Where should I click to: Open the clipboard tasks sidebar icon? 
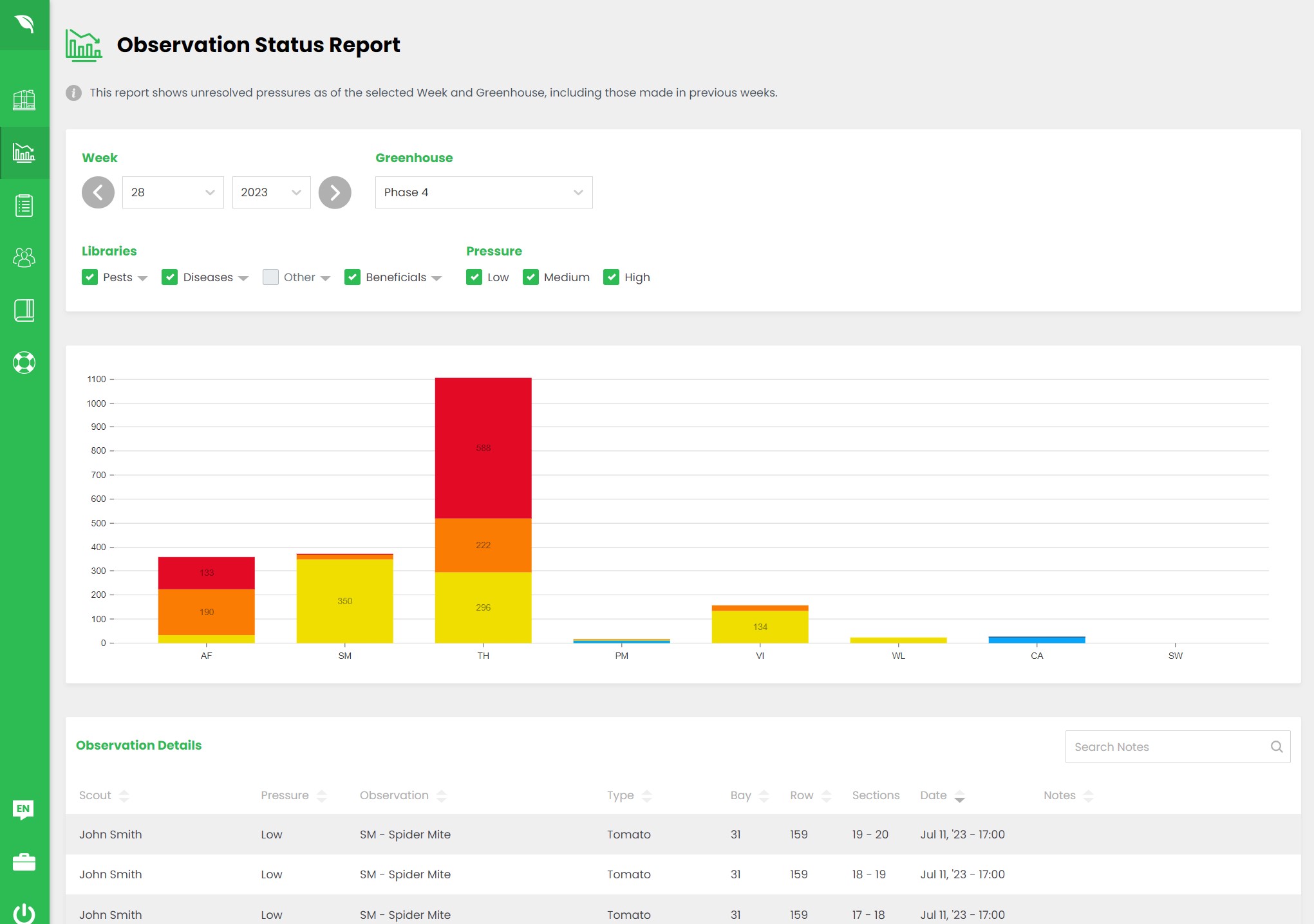24,205
